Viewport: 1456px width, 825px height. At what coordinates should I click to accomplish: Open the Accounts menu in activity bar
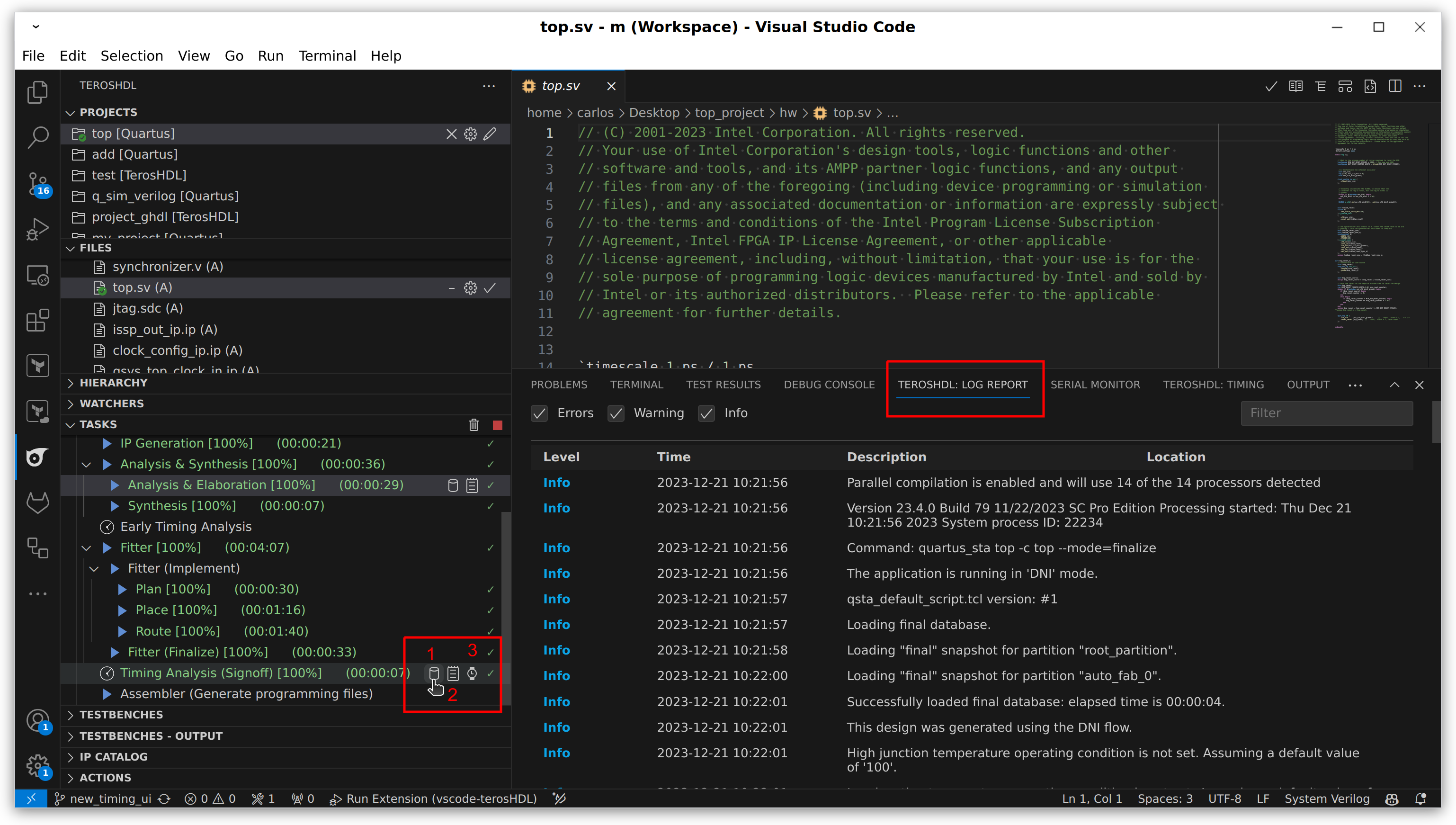point(37,721)
